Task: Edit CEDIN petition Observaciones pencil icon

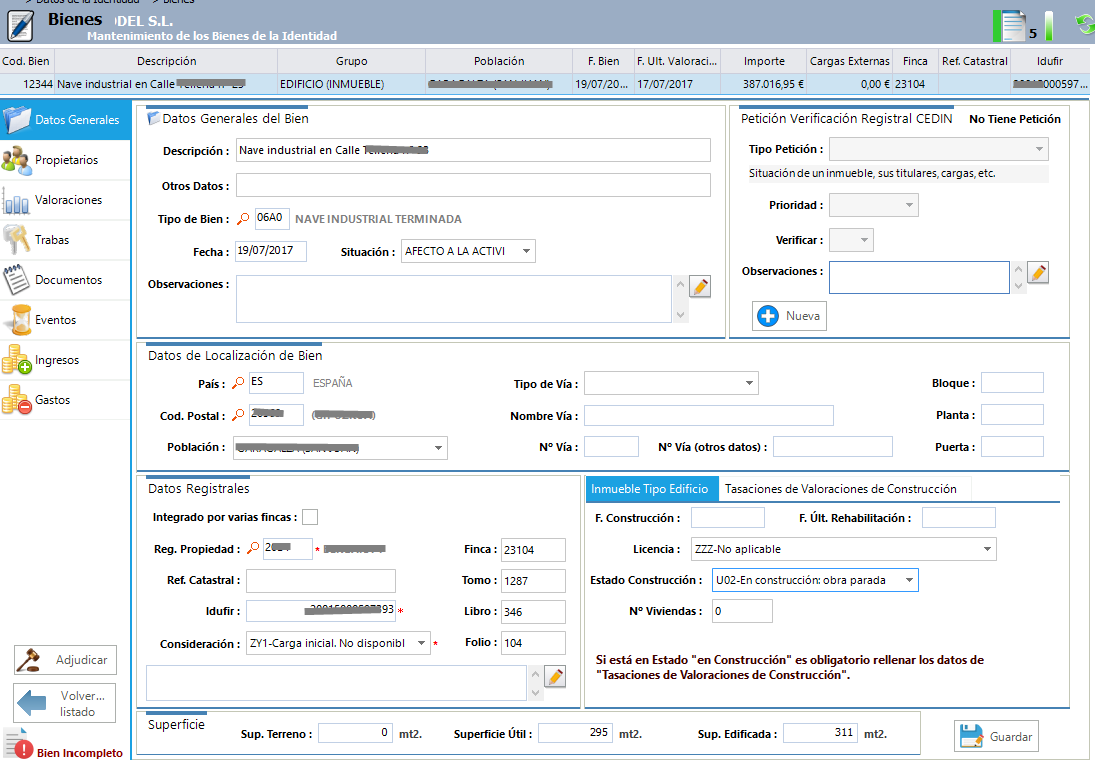Action: (1038, 273)
